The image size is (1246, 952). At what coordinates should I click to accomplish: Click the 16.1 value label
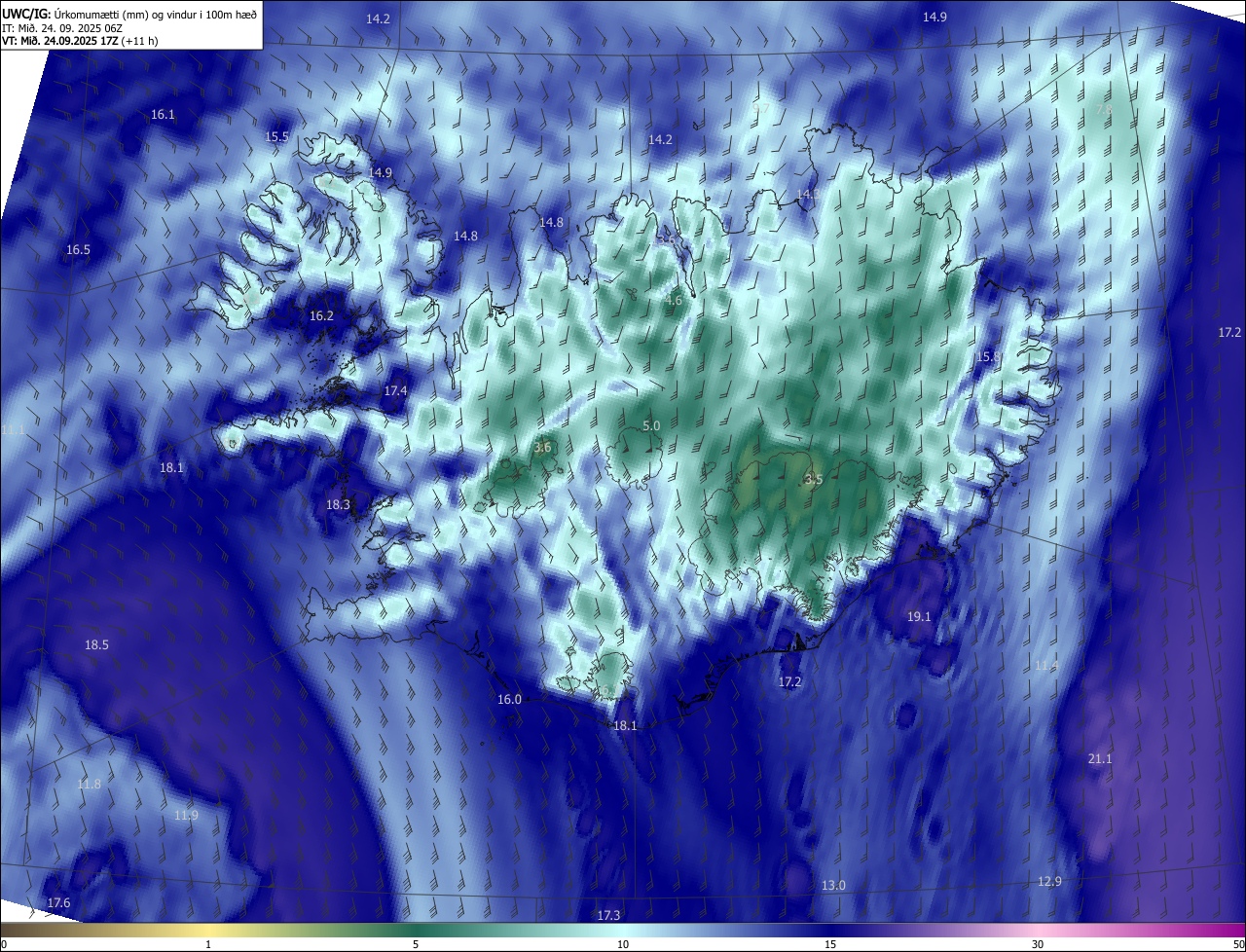[x=163, y=115]
